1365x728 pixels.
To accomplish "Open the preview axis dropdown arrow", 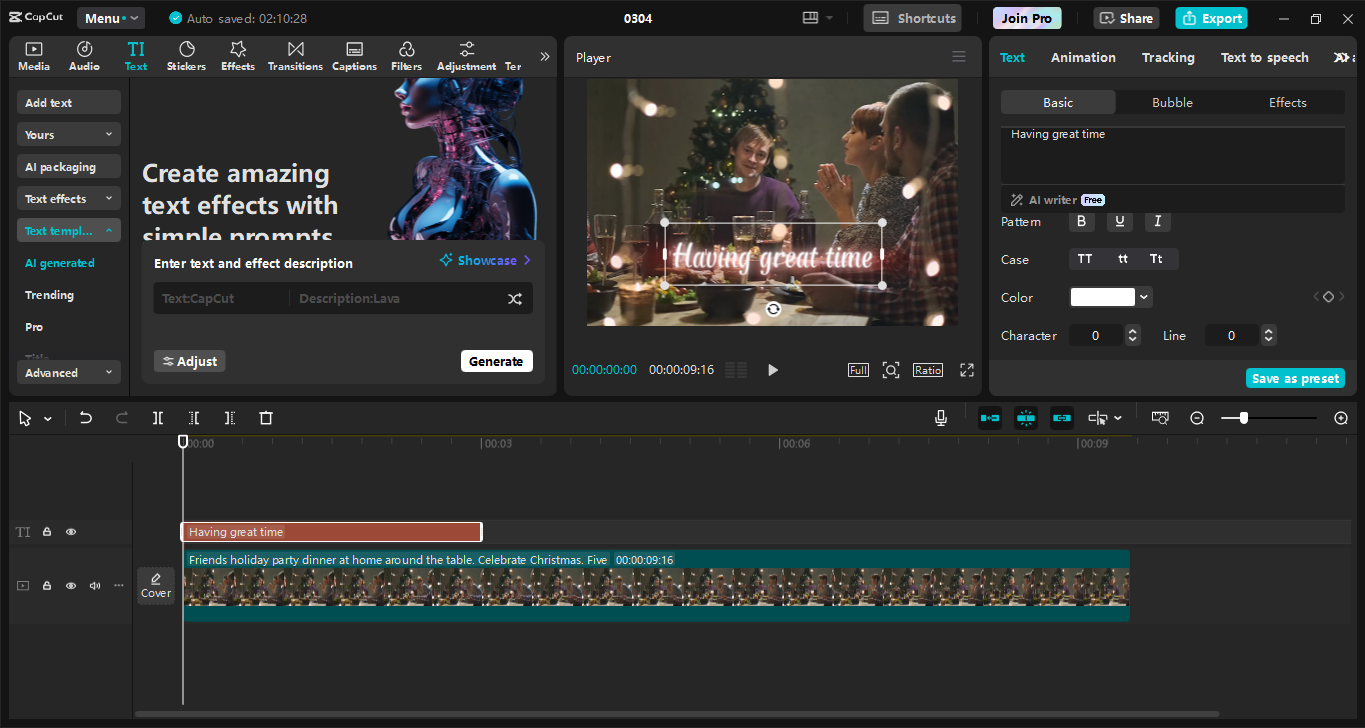I will point(1118,418).
